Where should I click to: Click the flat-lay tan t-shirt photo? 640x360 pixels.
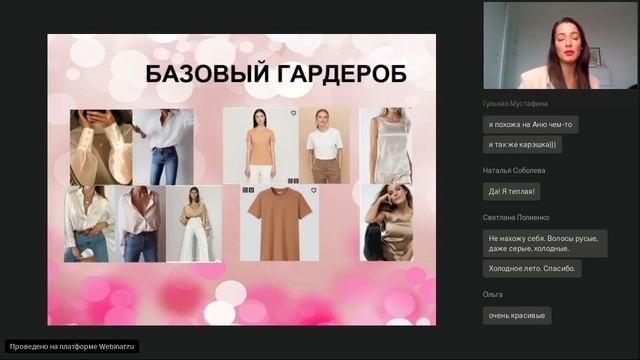(279, 223)
